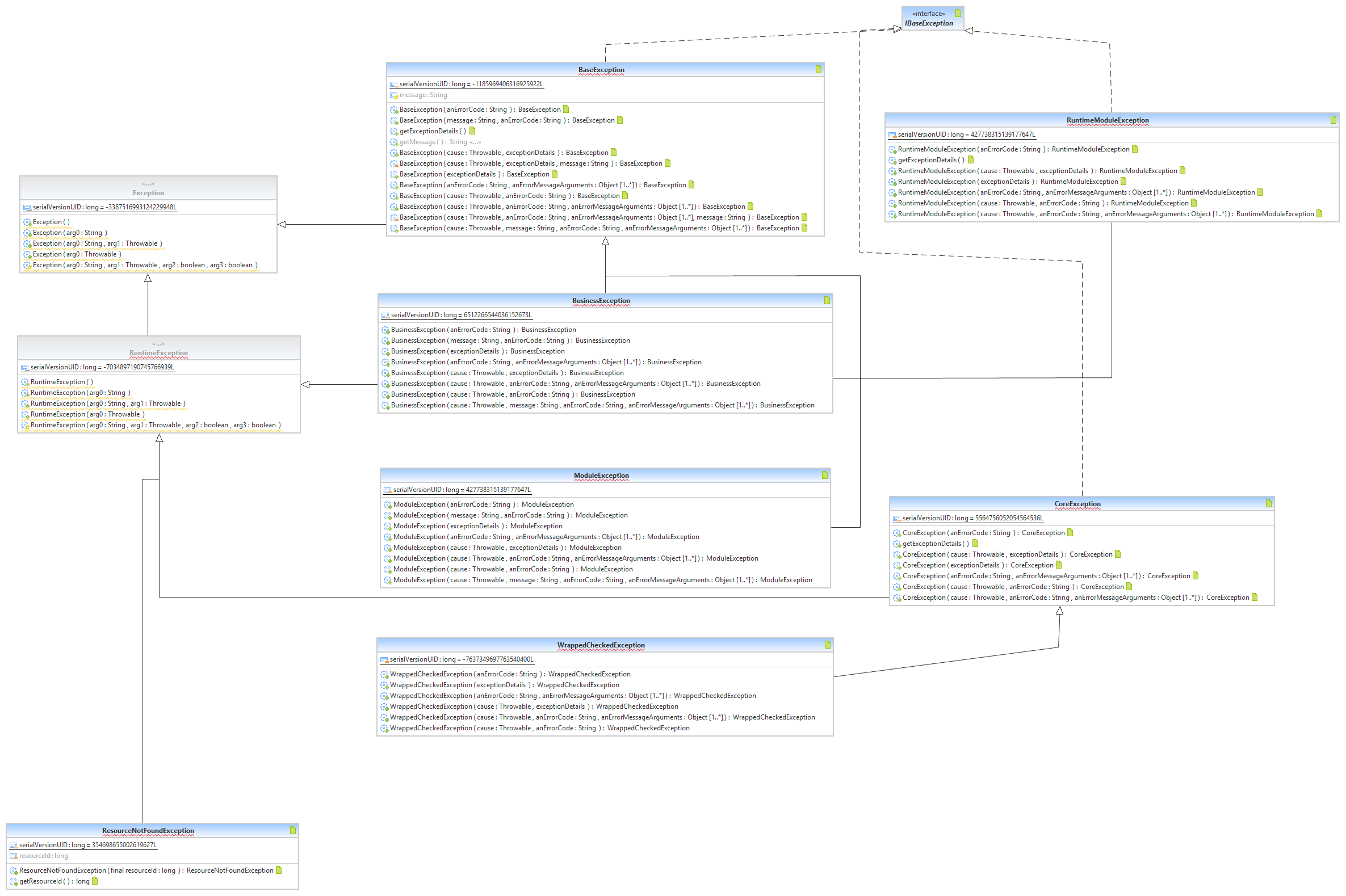The width and height of the screenshot is (1346, 896).
Task: Click the field icon of BaseException serialVersionUID
Action: tap(394, 85)
